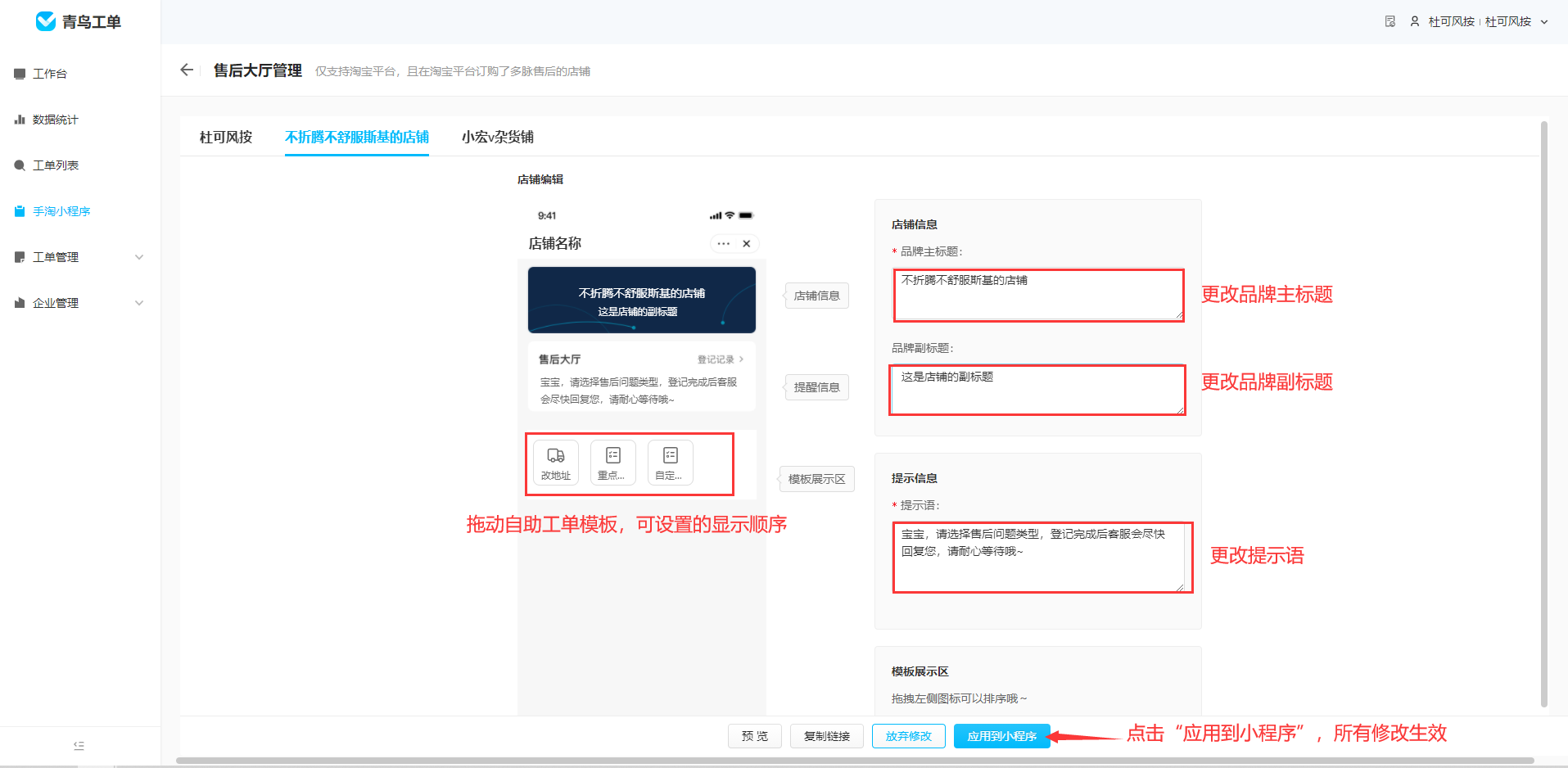Click the phone preview three-dots menu
Viewport: 1568px width, 768px height.
click(x=724, y=243)
